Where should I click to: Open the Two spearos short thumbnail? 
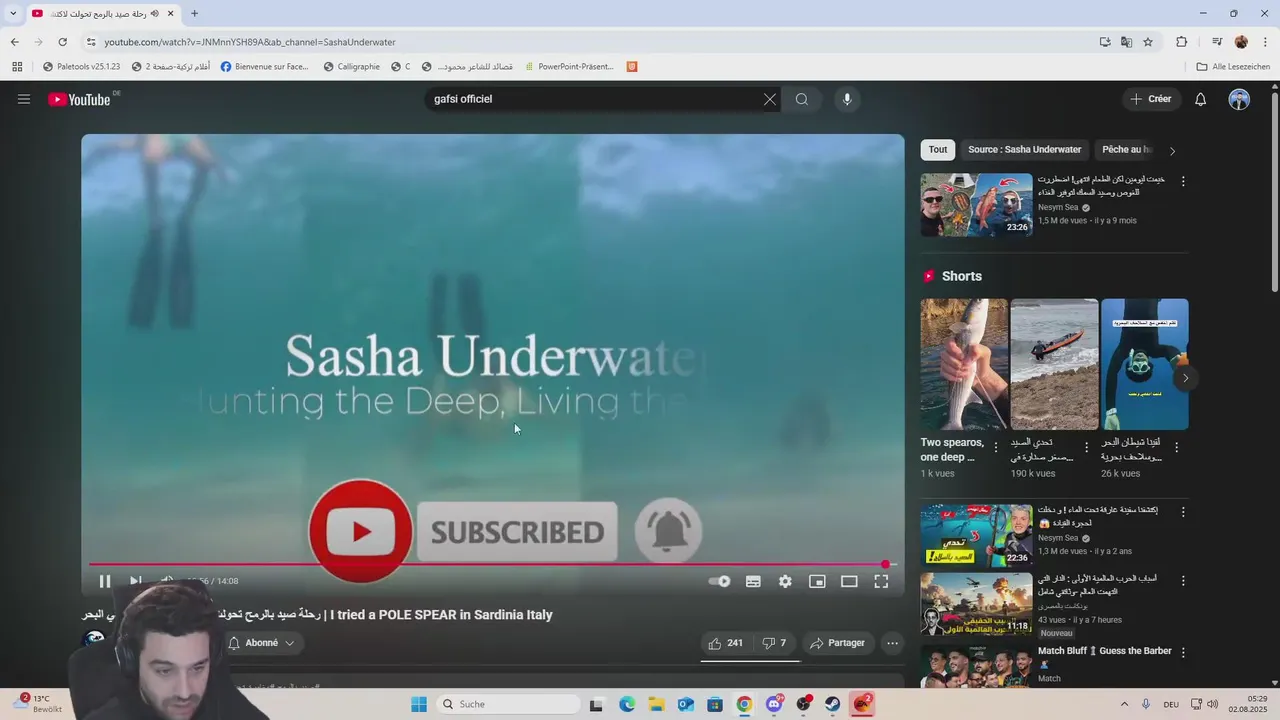pyautogui.click(x=964, y=364)
